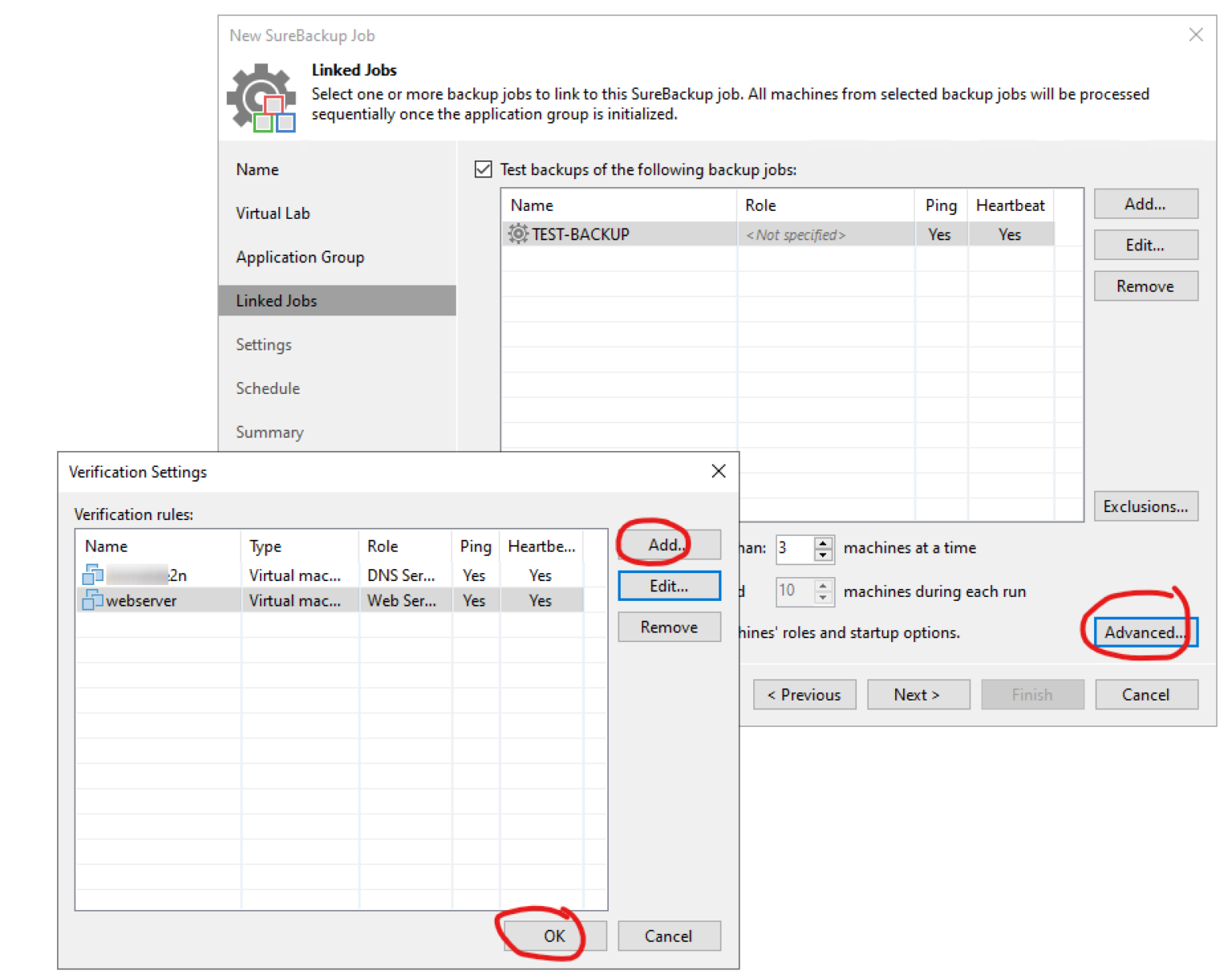
Task: Click Next to proceed in the wizard
Action: tap(918, 694)
